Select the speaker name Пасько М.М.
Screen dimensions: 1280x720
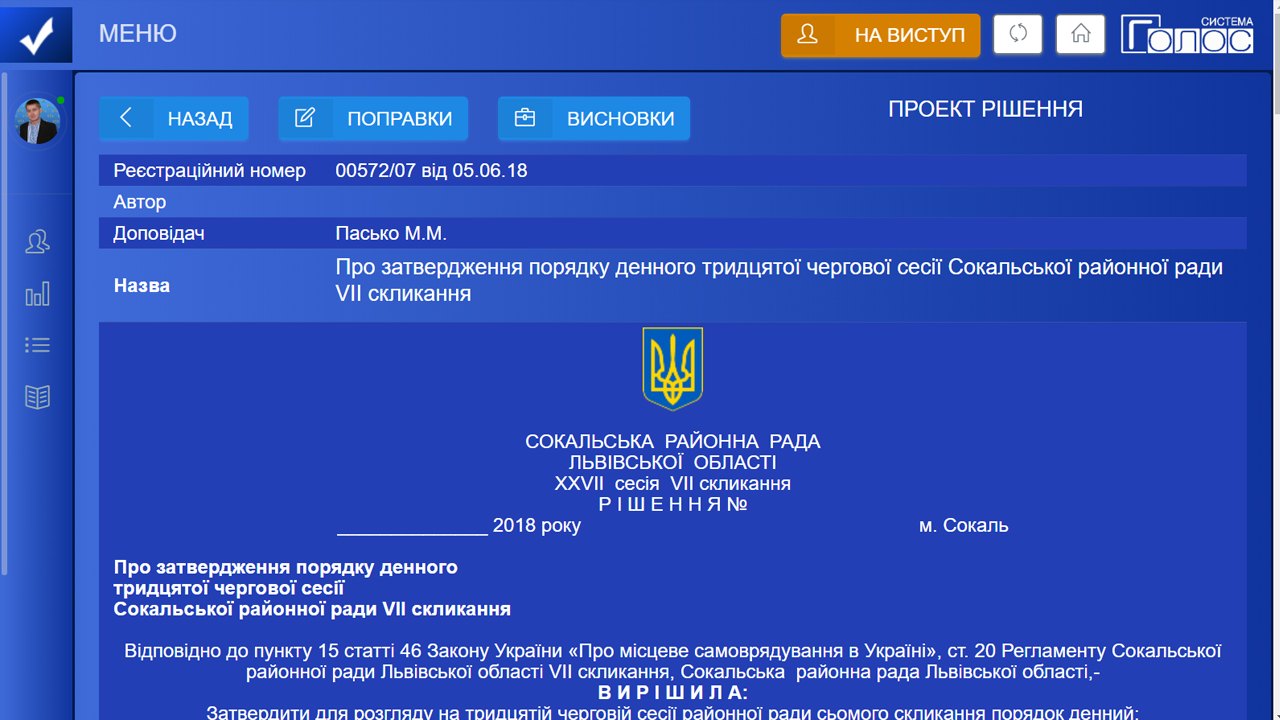391,234
